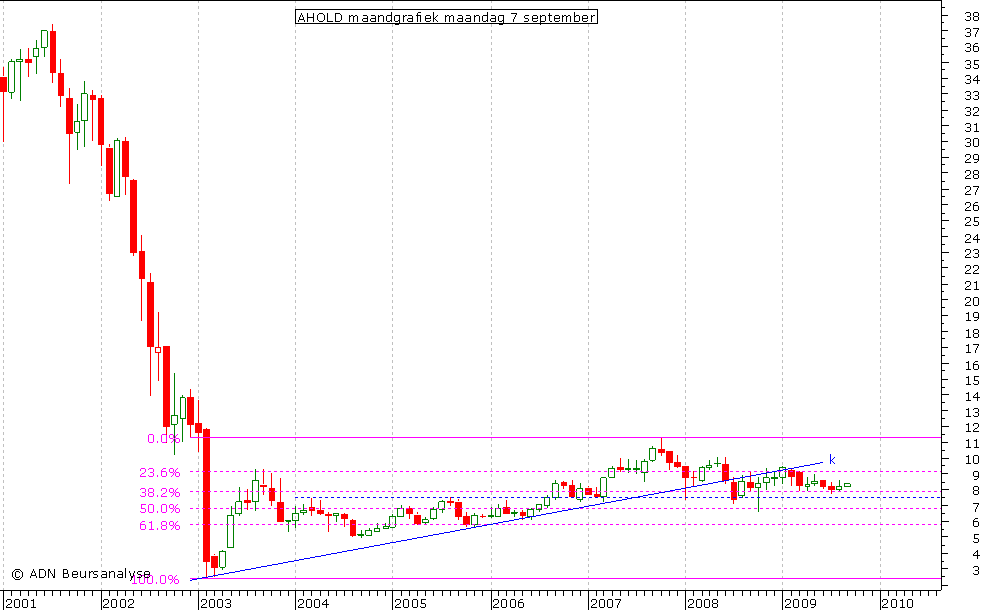Screen dimensions: 982x610
Task: Click the price value 30 on the price axis
Action: tap(972, 143)
